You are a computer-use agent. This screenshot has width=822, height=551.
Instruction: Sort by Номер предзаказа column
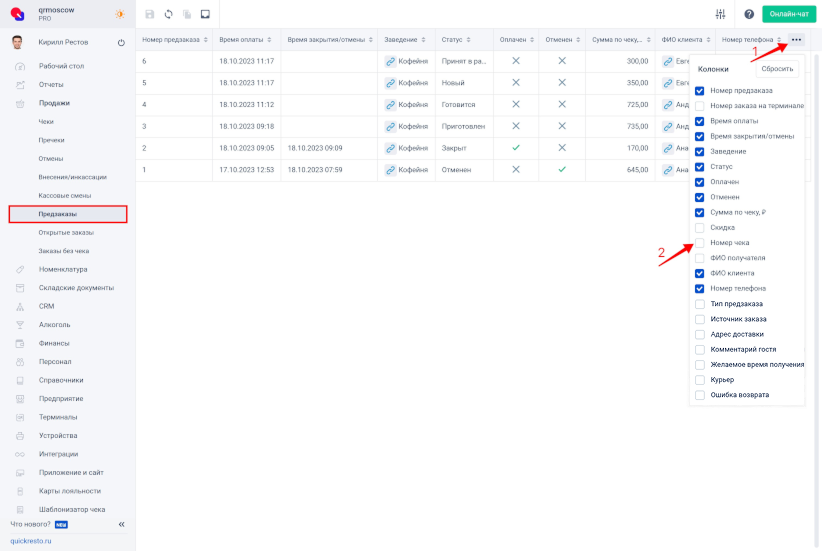coord(174,39)
